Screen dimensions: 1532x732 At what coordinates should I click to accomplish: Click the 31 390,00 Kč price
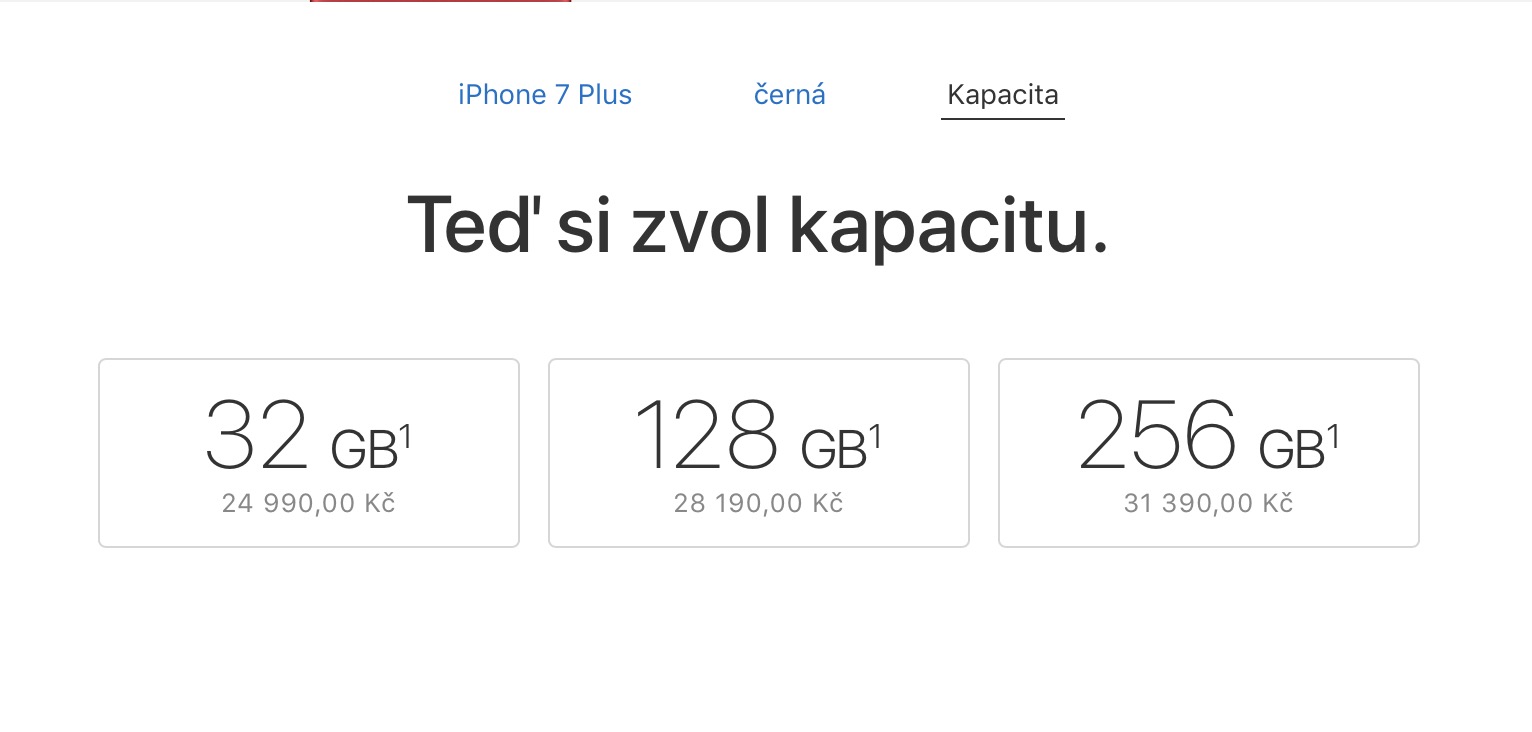click(1208, 503)
